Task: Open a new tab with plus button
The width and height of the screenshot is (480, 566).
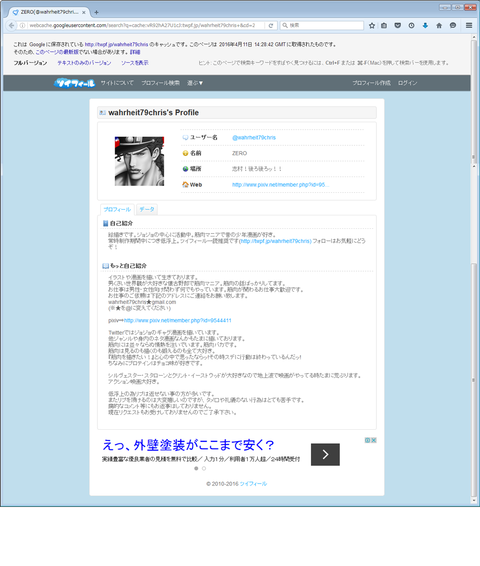Action: 96,12
